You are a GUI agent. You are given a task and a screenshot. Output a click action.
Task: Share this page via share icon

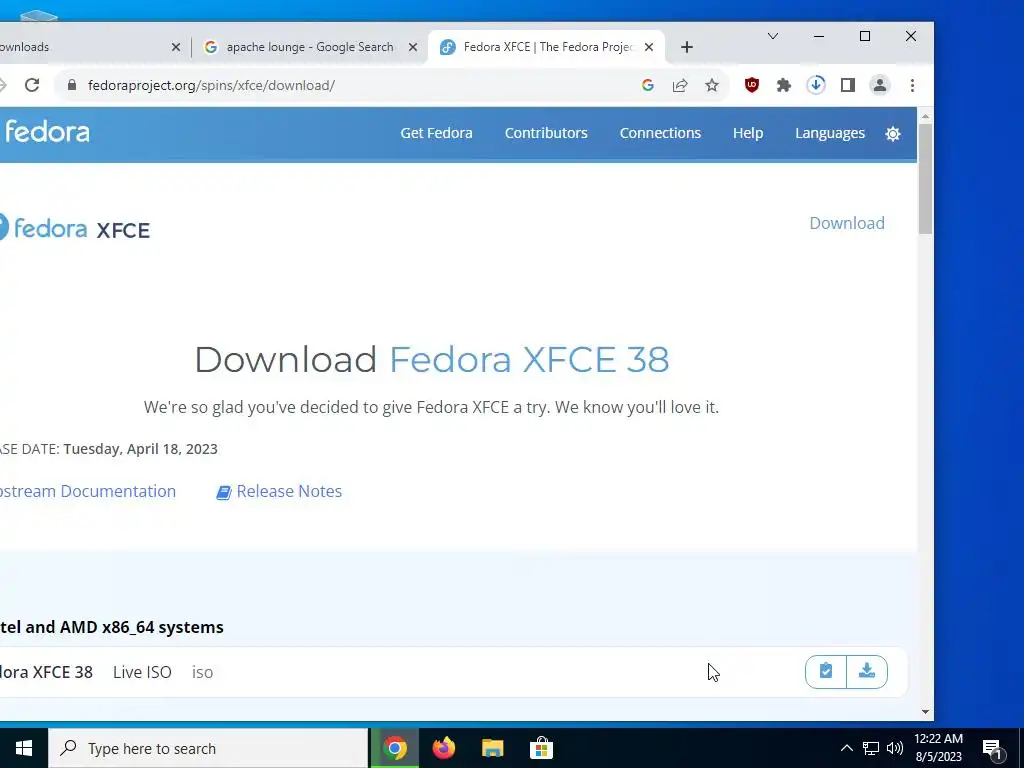click(x=680, y=85)
